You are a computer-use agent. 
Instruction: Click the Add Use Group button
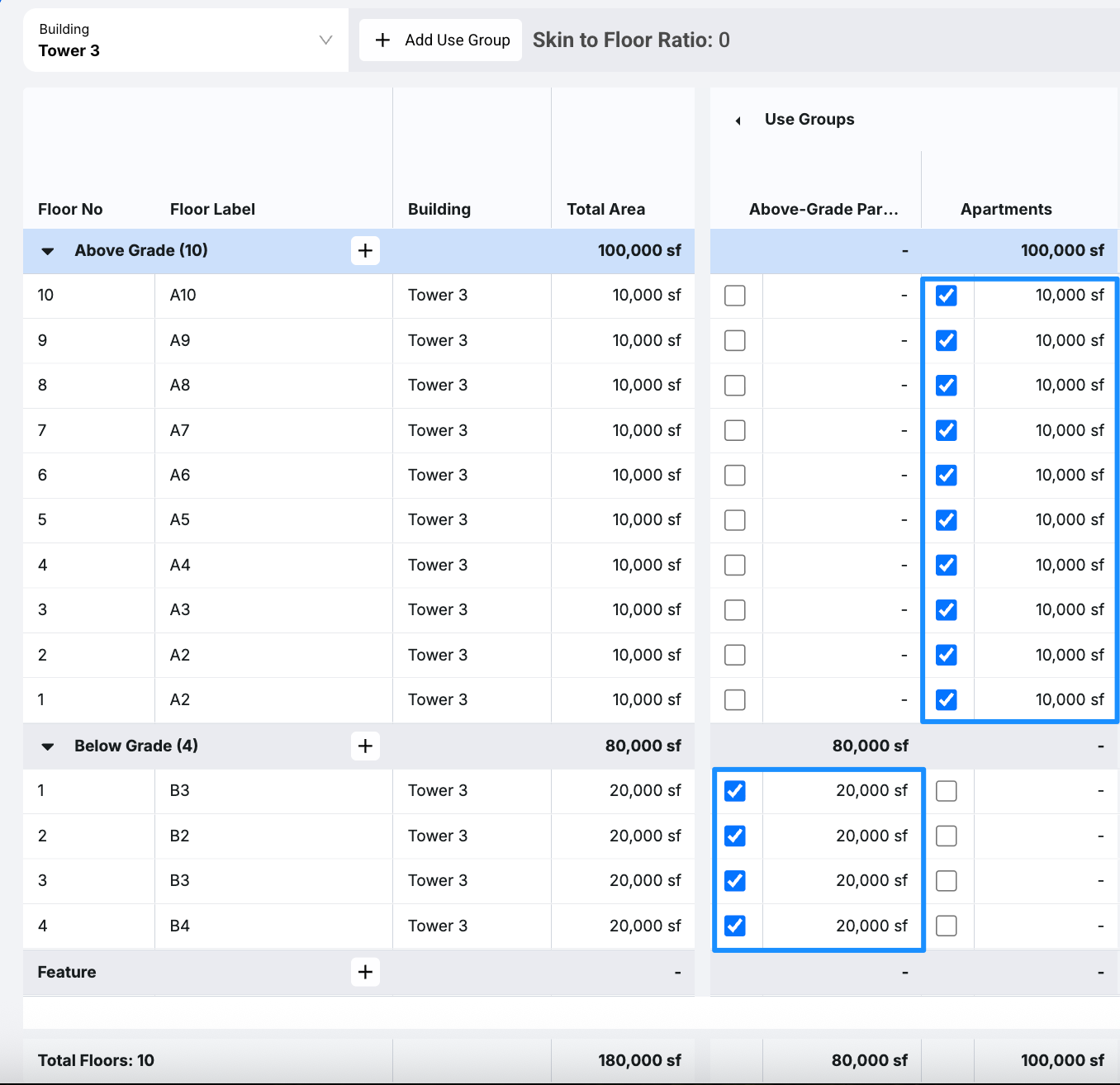[441, 40]
